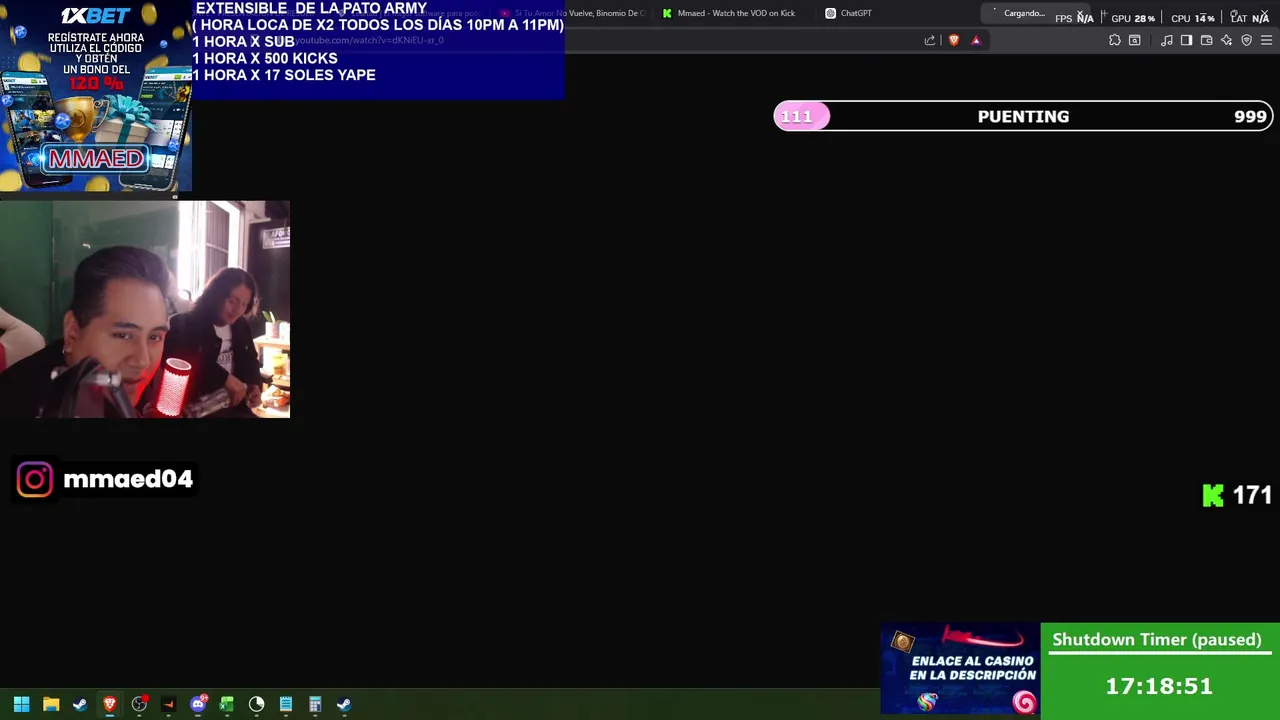1280x720 pixels.
Task: Click the 'EXTENSIBLE DE LA PATO ARMY' heading
Action: [x=311, y=8]
